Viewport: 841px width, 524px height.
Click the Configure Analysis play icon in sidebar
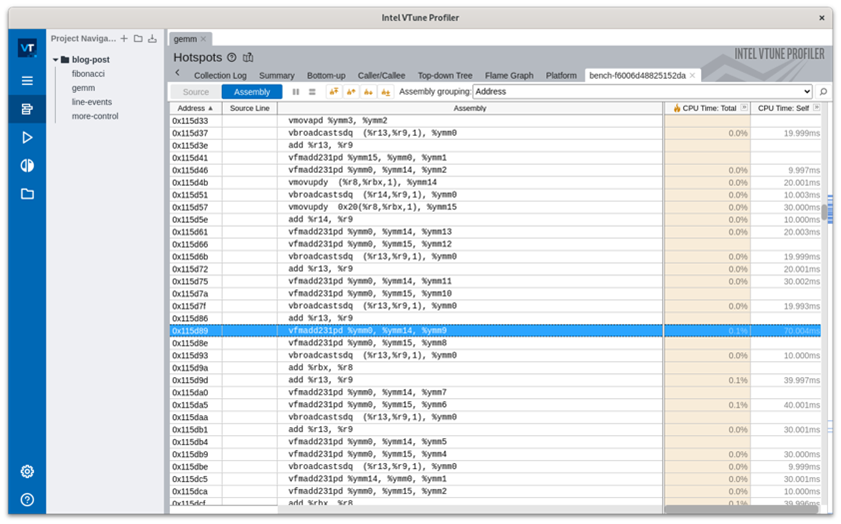tap(27, 137)
